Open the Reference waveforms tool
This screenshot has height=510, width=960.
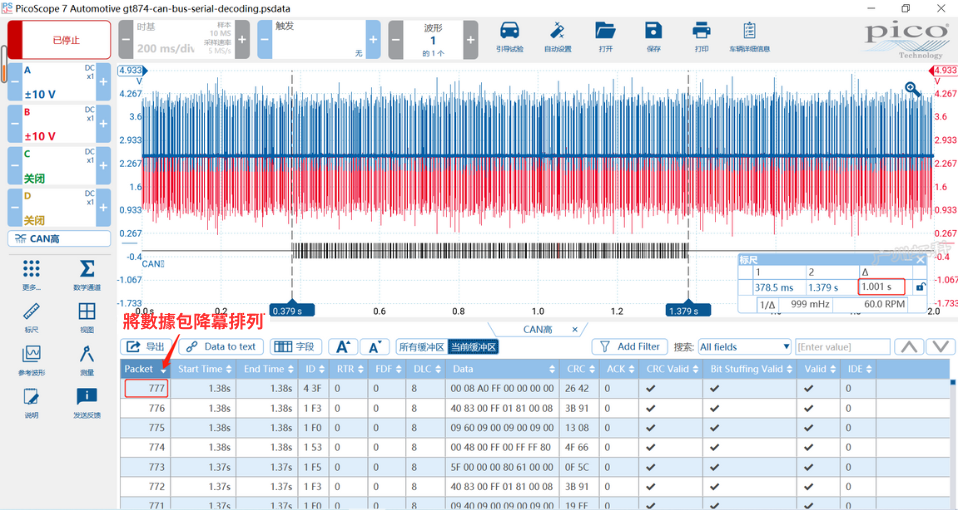(31, 360)
